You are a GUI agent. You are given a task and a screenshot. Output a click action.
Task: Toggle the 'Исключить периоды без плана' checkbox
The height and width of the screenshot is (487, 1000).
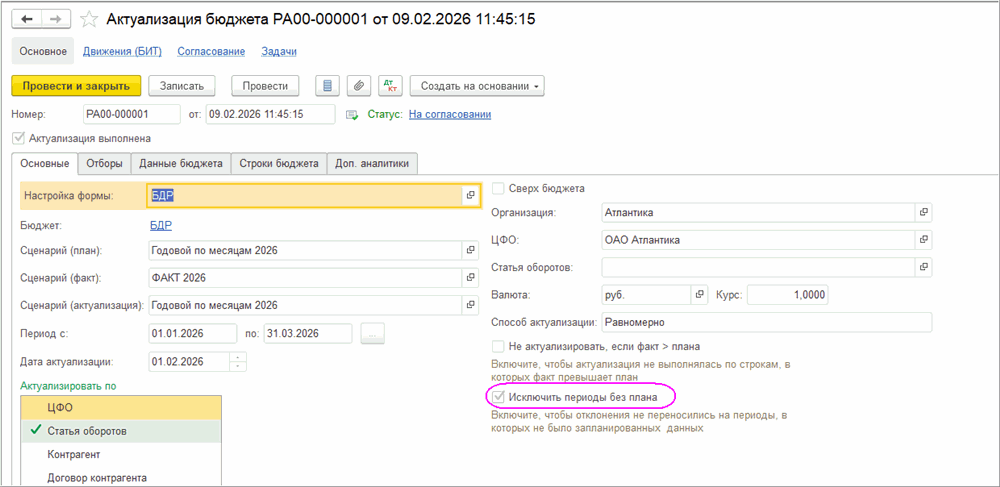pos(498,397)
